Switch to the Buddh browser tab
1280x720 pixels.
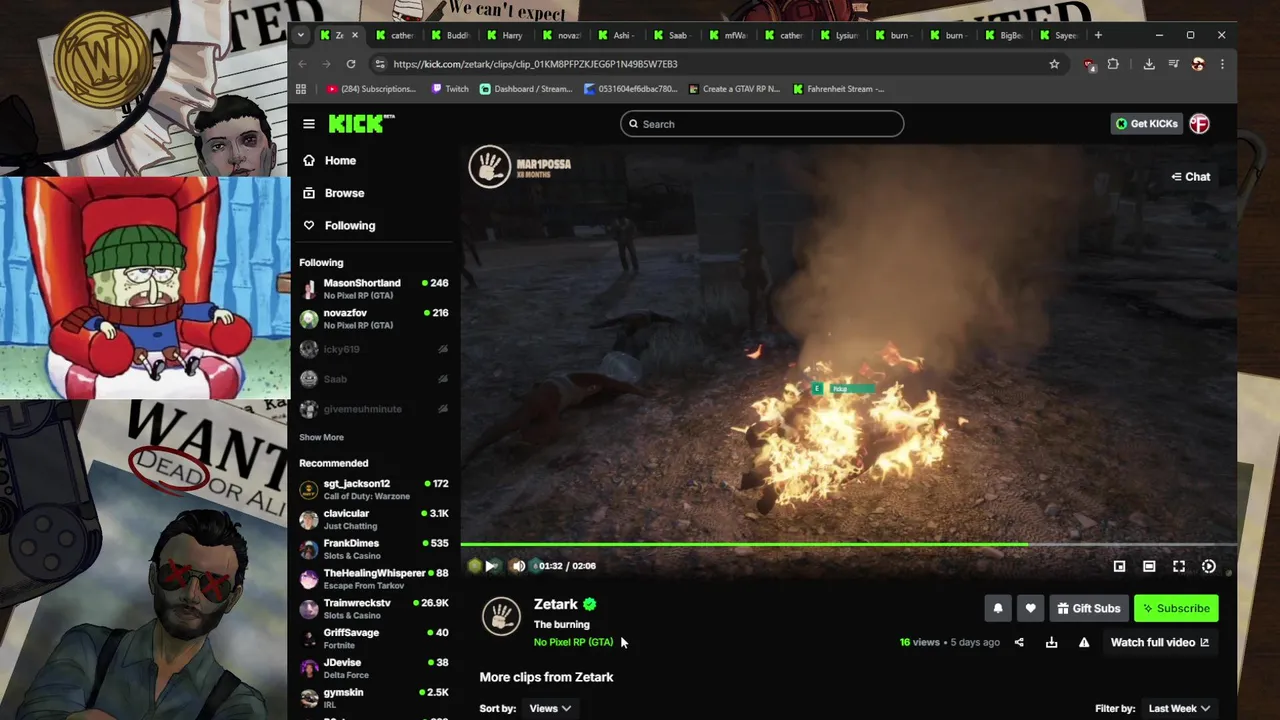pyautogui.click(x=452, y=35)
